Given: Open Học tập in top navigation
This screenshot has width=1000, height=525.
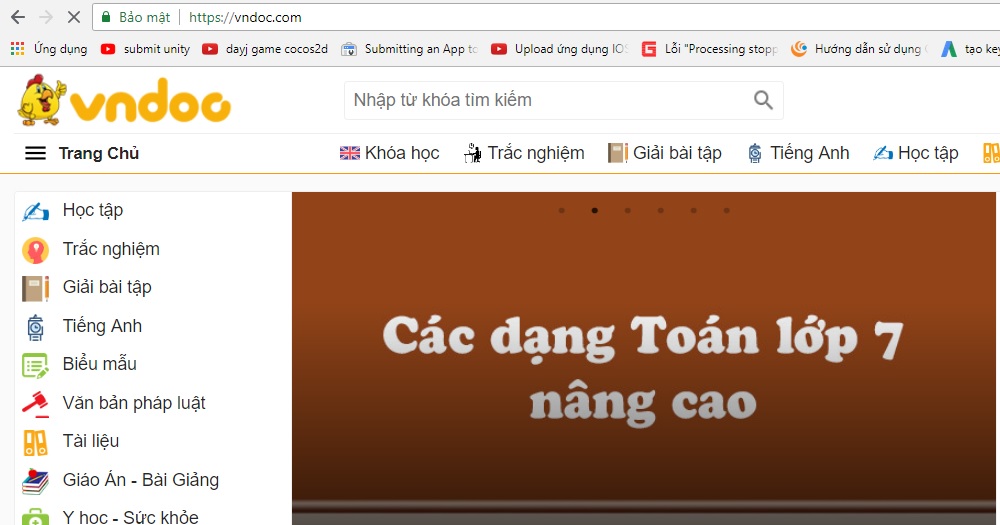Looking at the screenshot, I should (928, 153).
